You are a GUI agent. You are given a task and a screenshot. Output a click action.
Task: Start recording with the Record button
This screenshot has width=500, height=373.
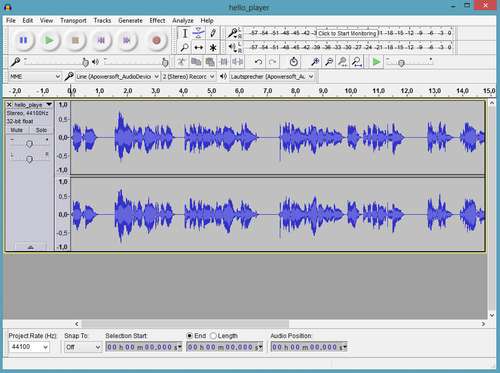156,40
